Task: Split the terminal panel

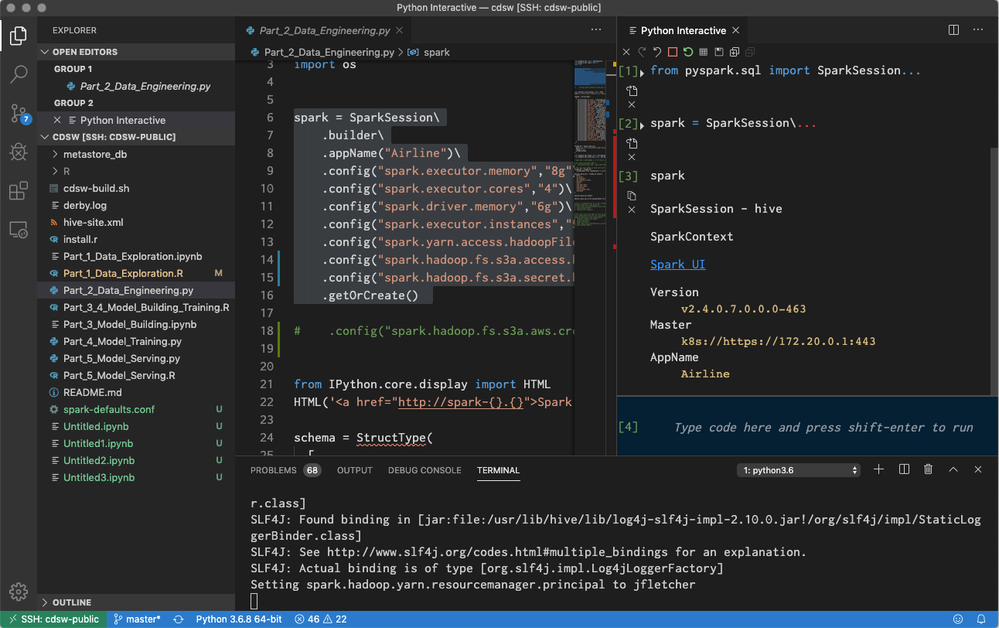Action: point(904,469)
